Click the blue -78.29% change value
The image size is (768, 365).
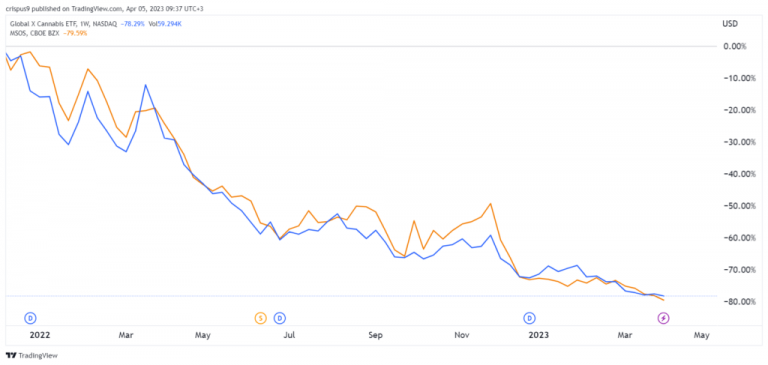[132, 24]
